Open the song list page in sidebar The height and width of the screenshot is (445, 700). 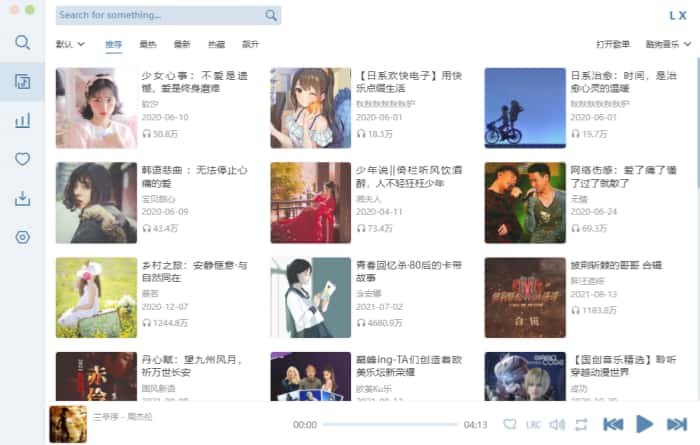(x=22, y=82)
